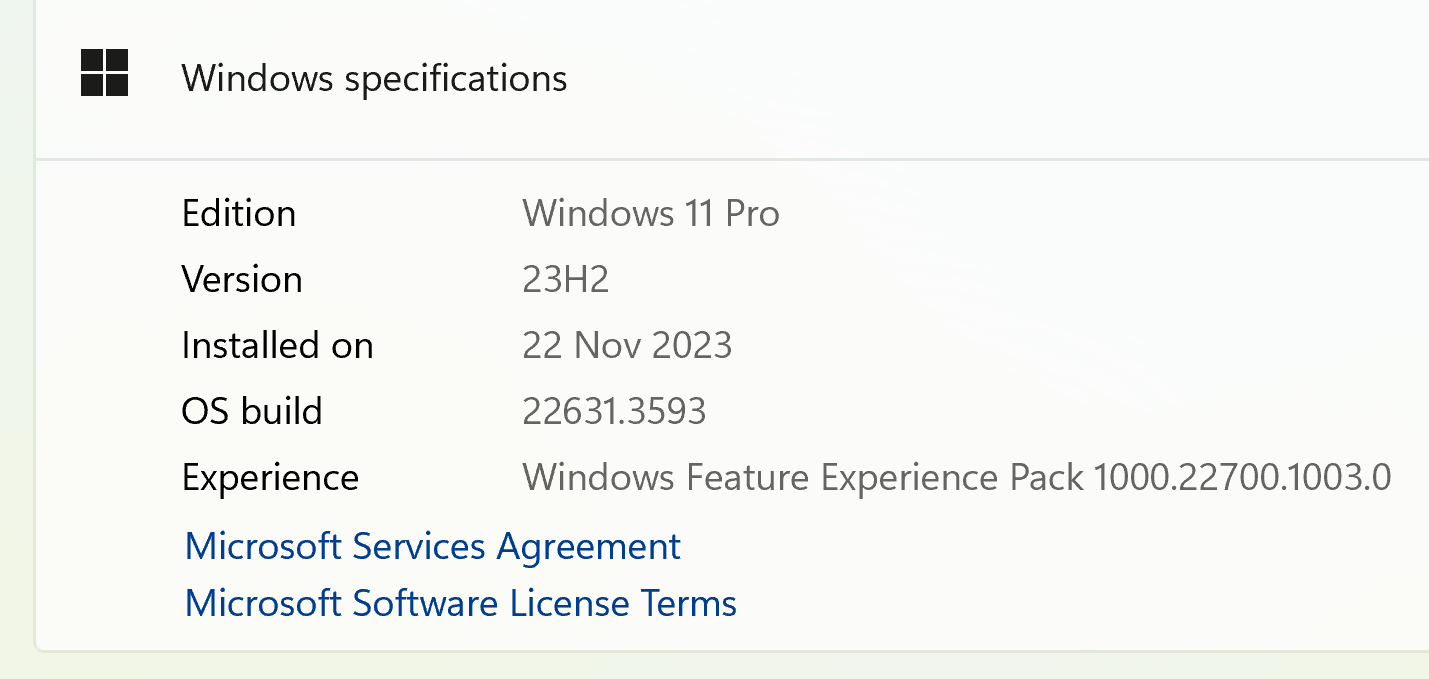Click the Windows logo icon
This screenshot has width=1429, height=679.
coord(104,73)
